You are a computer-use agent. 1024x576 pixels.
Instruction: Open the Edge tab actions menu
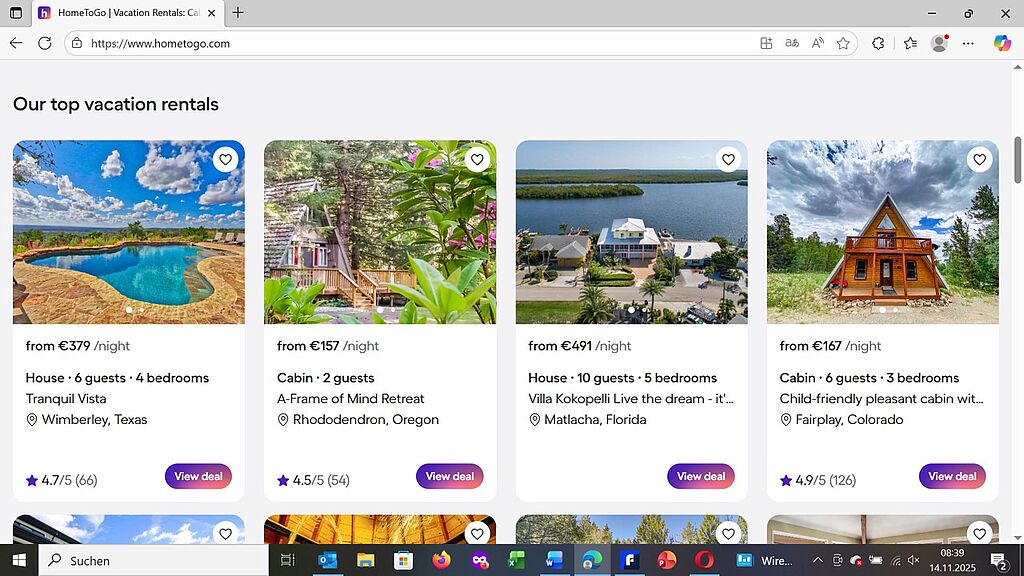coord(16,13)
